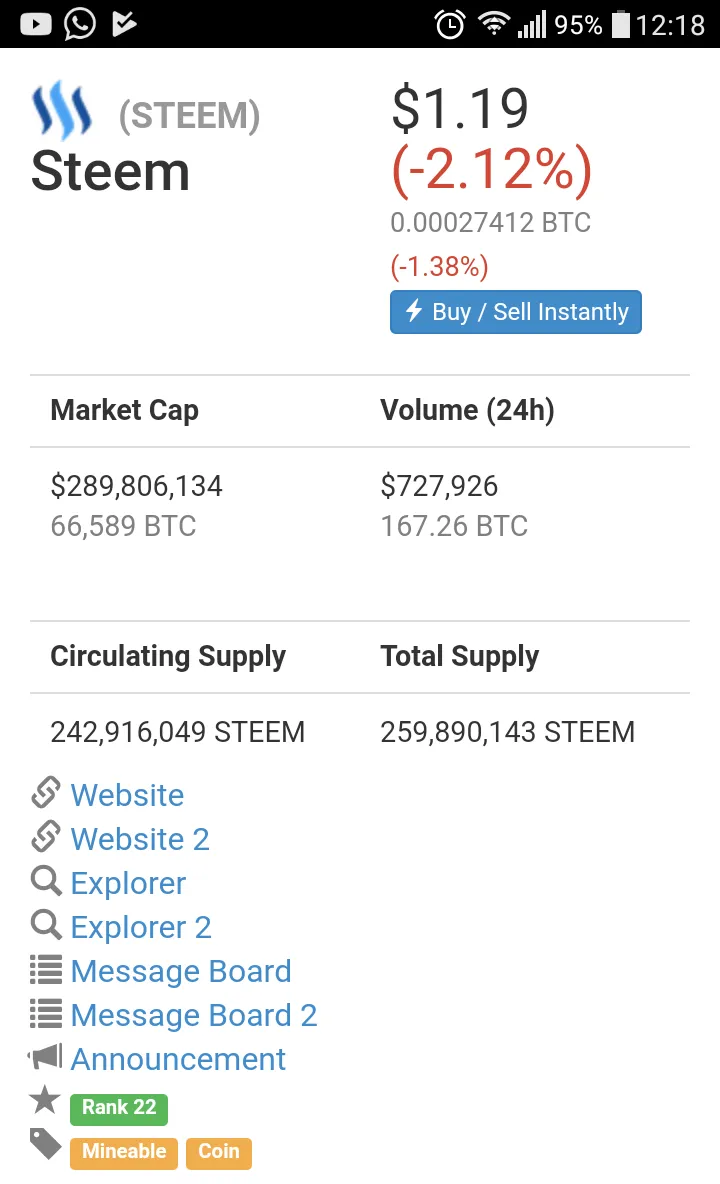
Task: Tap the alarm clock status icon
Action: click(x=450, y=24)
